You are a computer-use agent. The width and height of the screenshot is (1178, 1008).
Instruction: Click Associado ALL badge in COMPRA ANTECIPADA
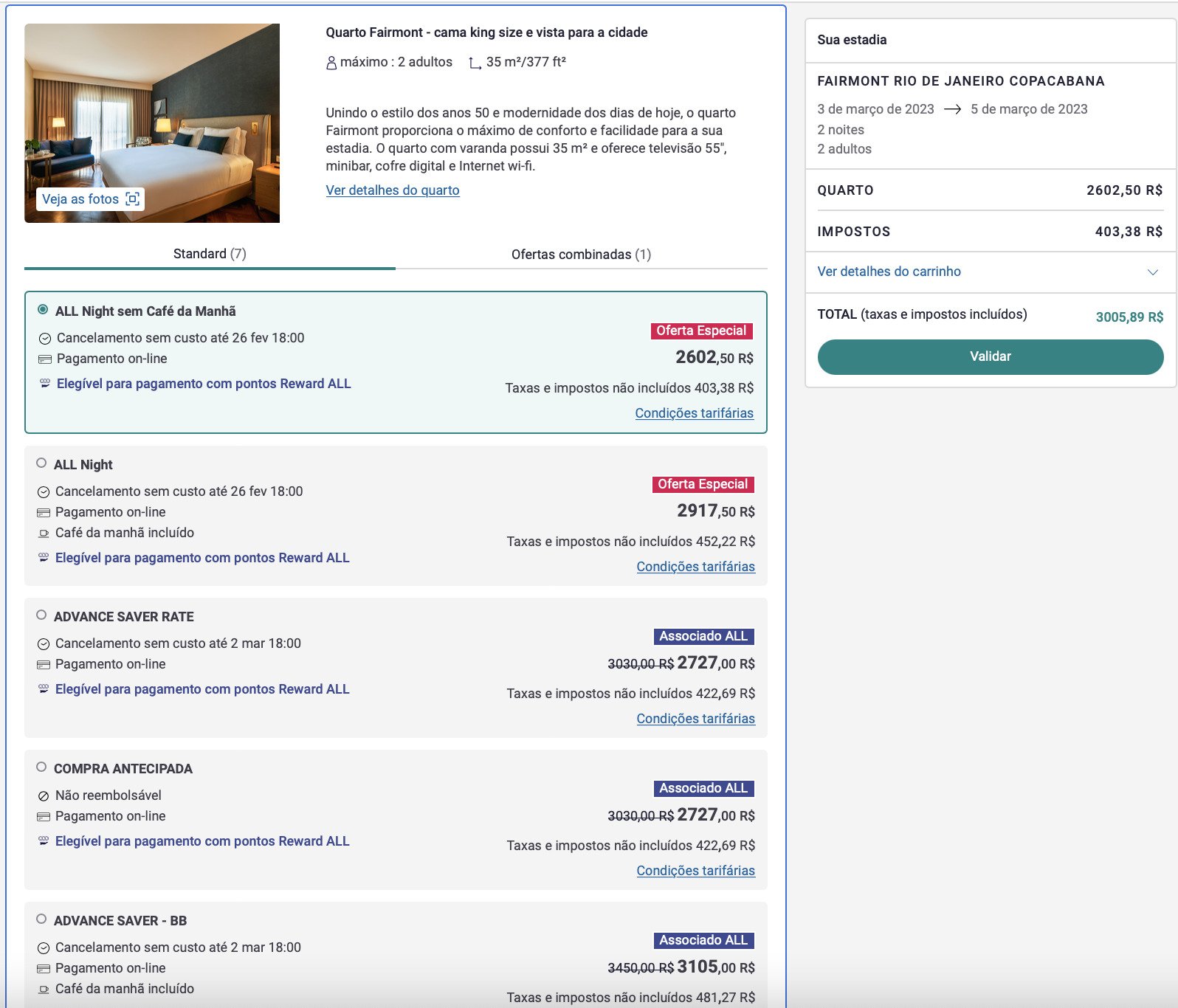pyautogui.click(x=703, y=788)
